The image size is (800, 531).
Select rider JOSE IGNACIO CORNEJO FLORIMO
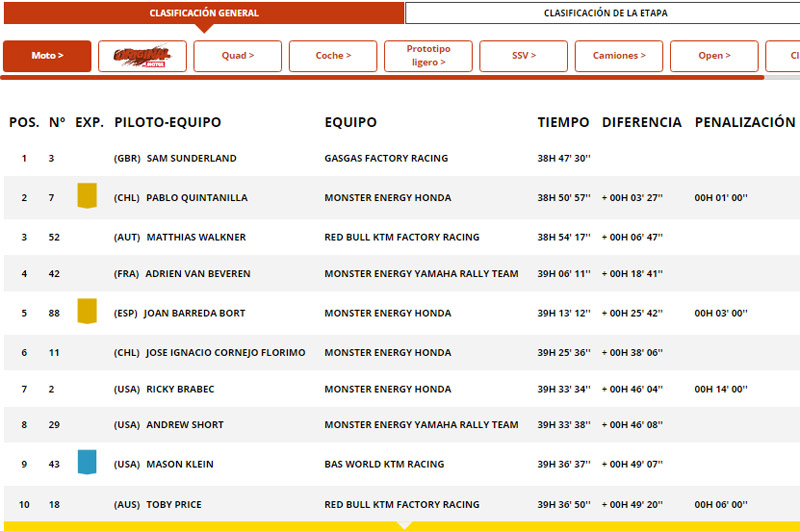coord(226,352)
